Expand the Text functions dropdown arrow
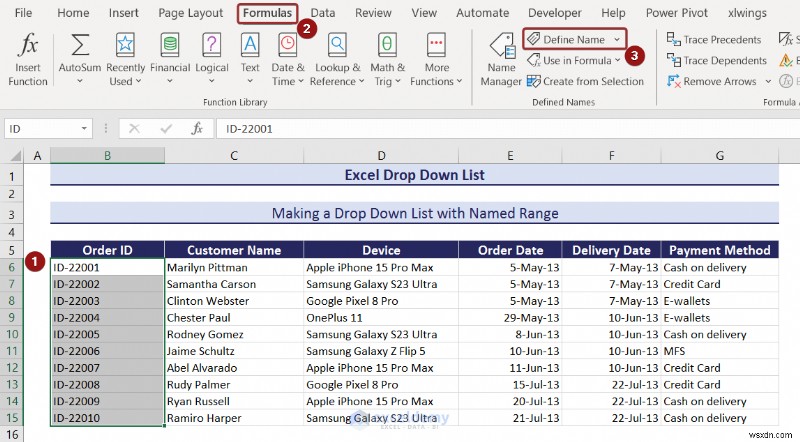The image size is (800, 442). point(250,81)
